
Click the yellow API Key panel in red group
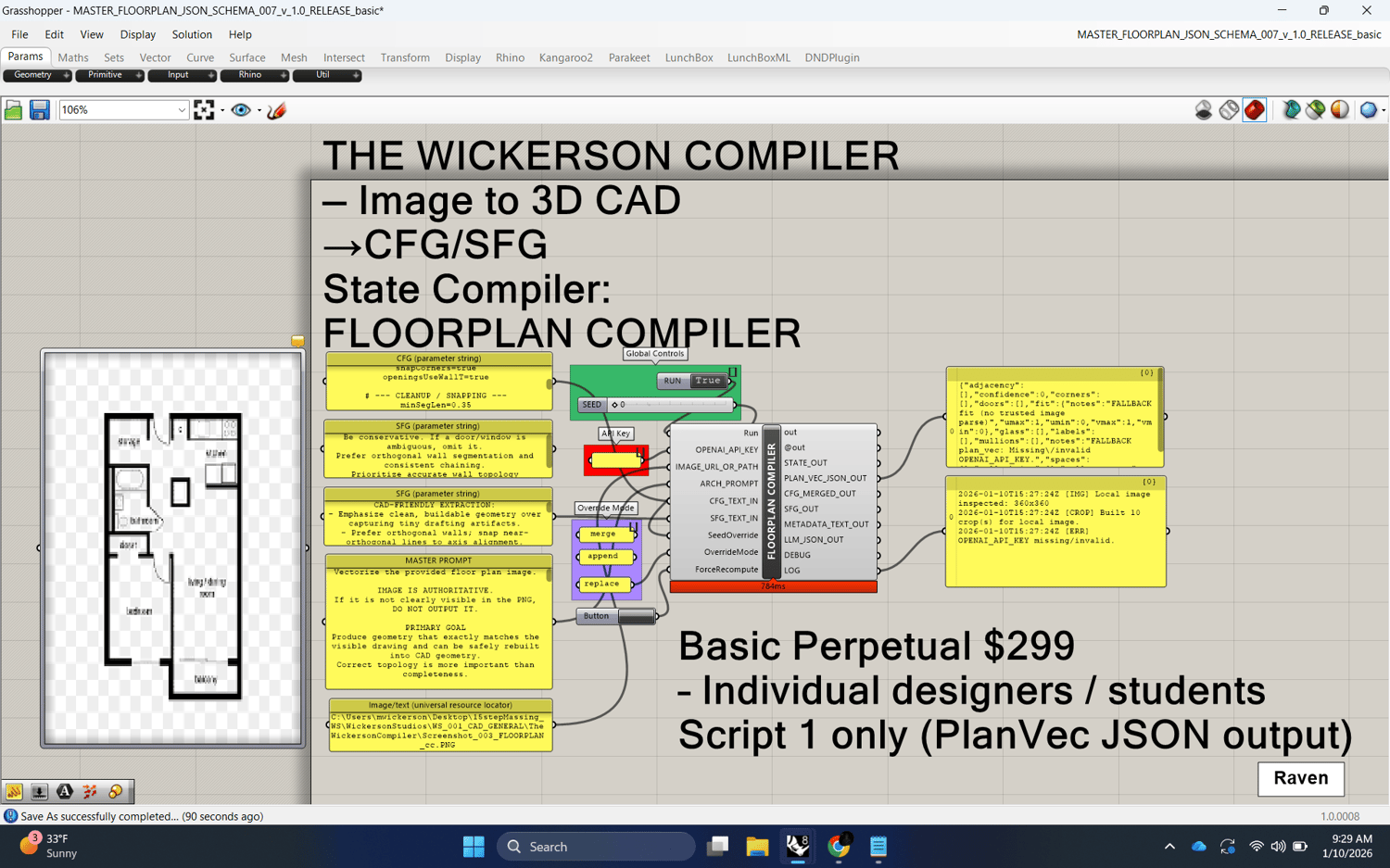pyautogui.click(x=616, y=459)
